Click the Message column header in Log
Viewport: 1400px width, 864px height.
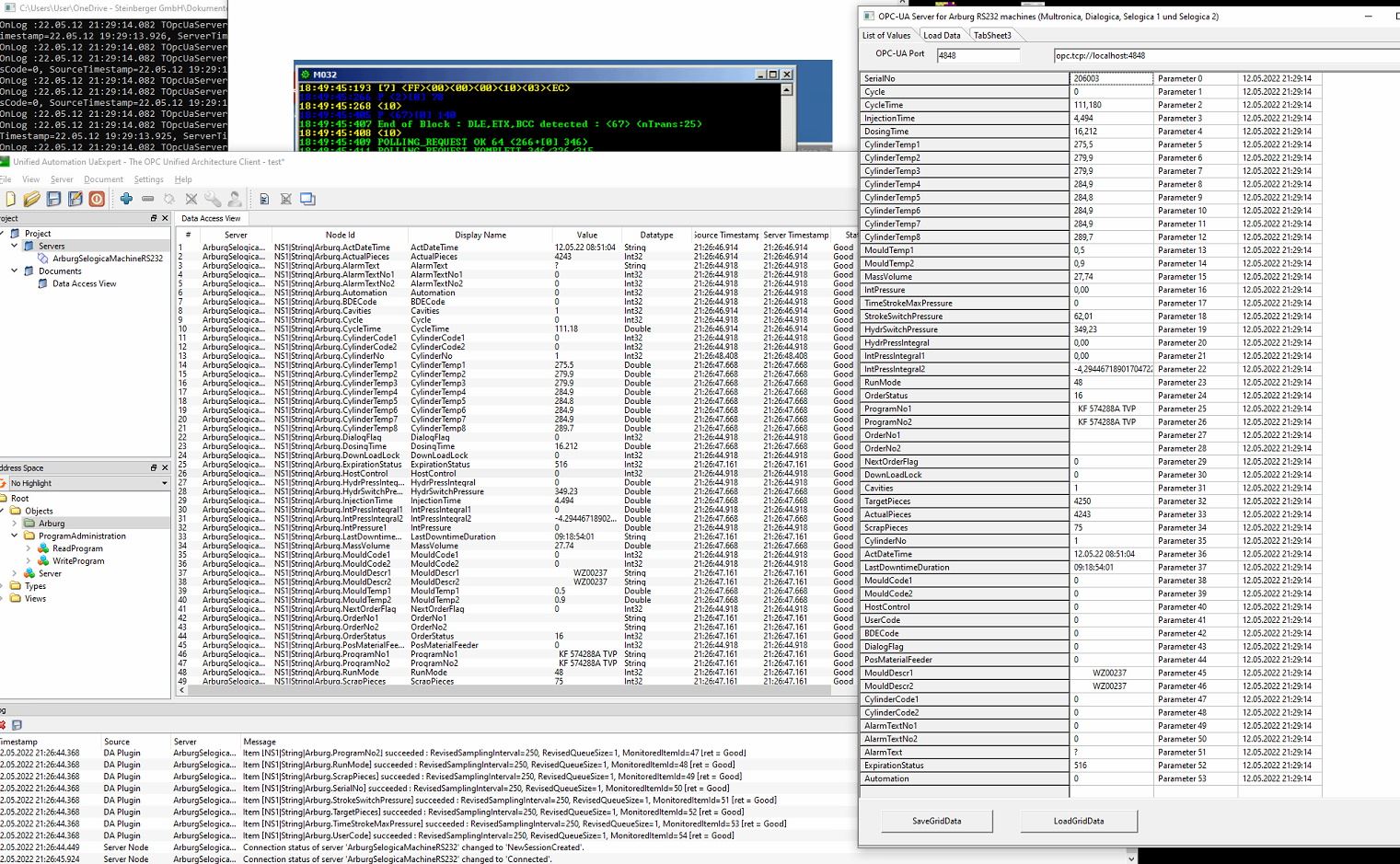tap(260, 742)
